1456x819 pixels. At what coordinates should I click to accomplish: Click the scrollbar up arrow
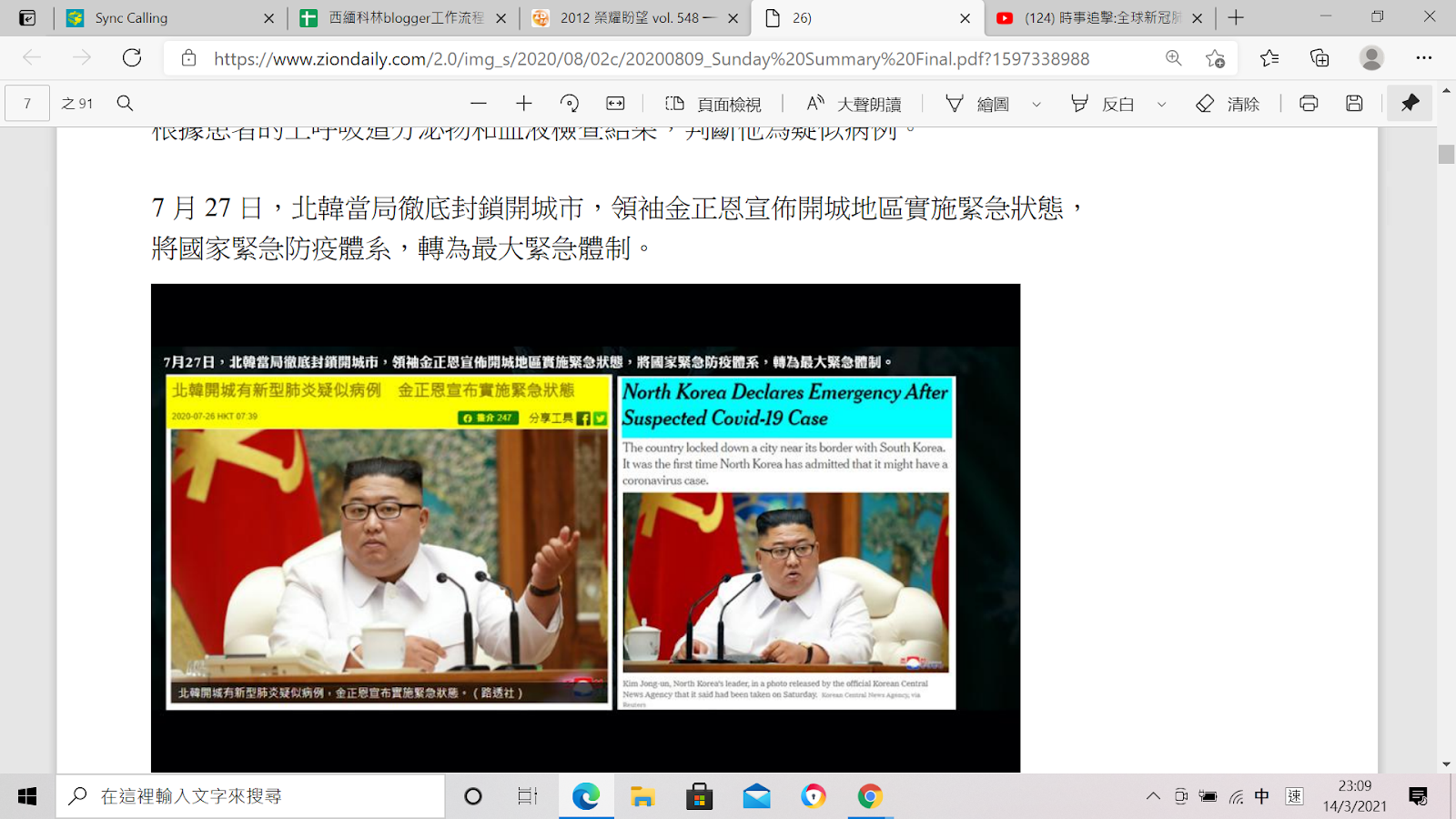click(1446, 91)
